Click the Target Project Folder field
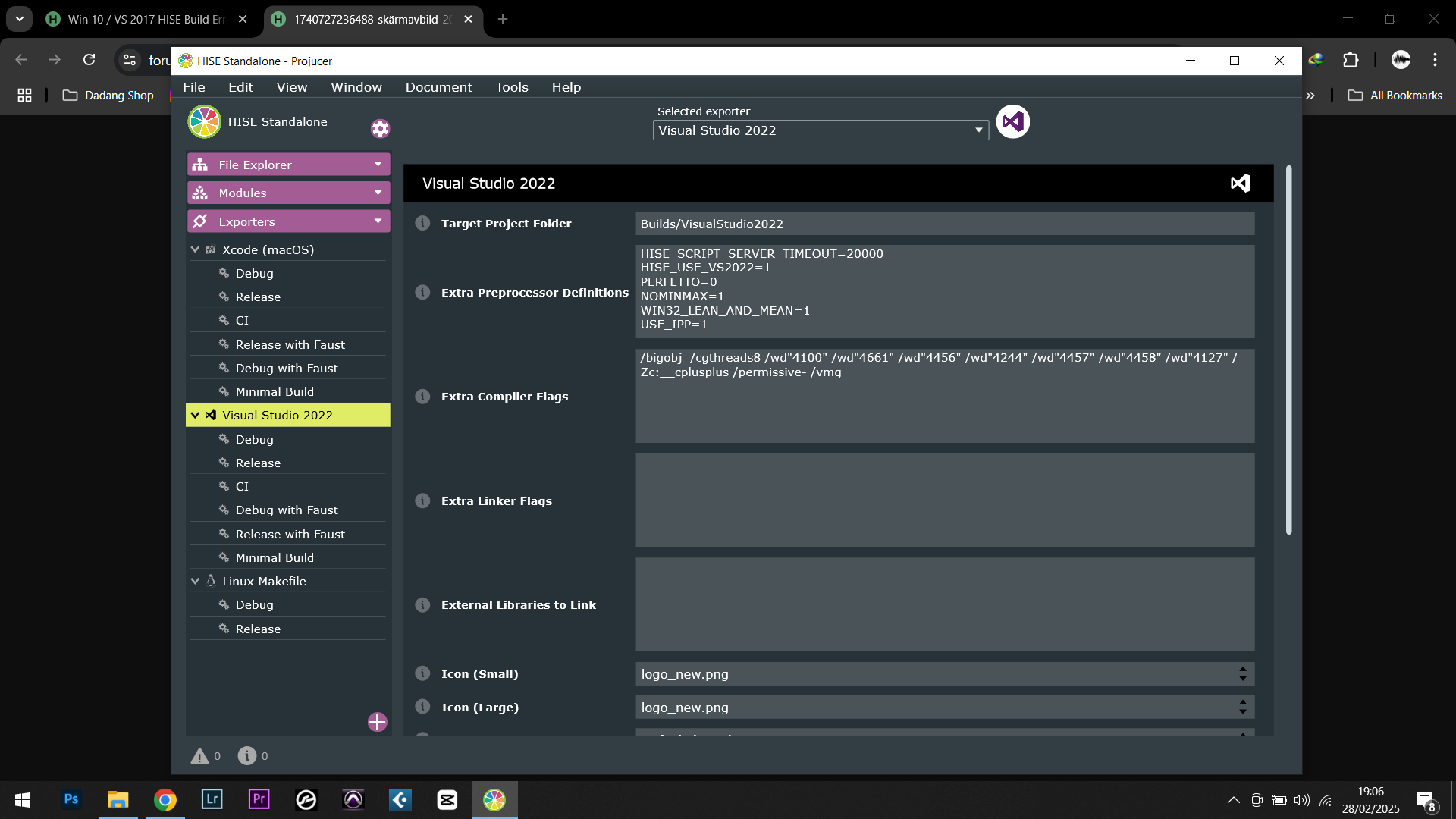 (945, 224)
